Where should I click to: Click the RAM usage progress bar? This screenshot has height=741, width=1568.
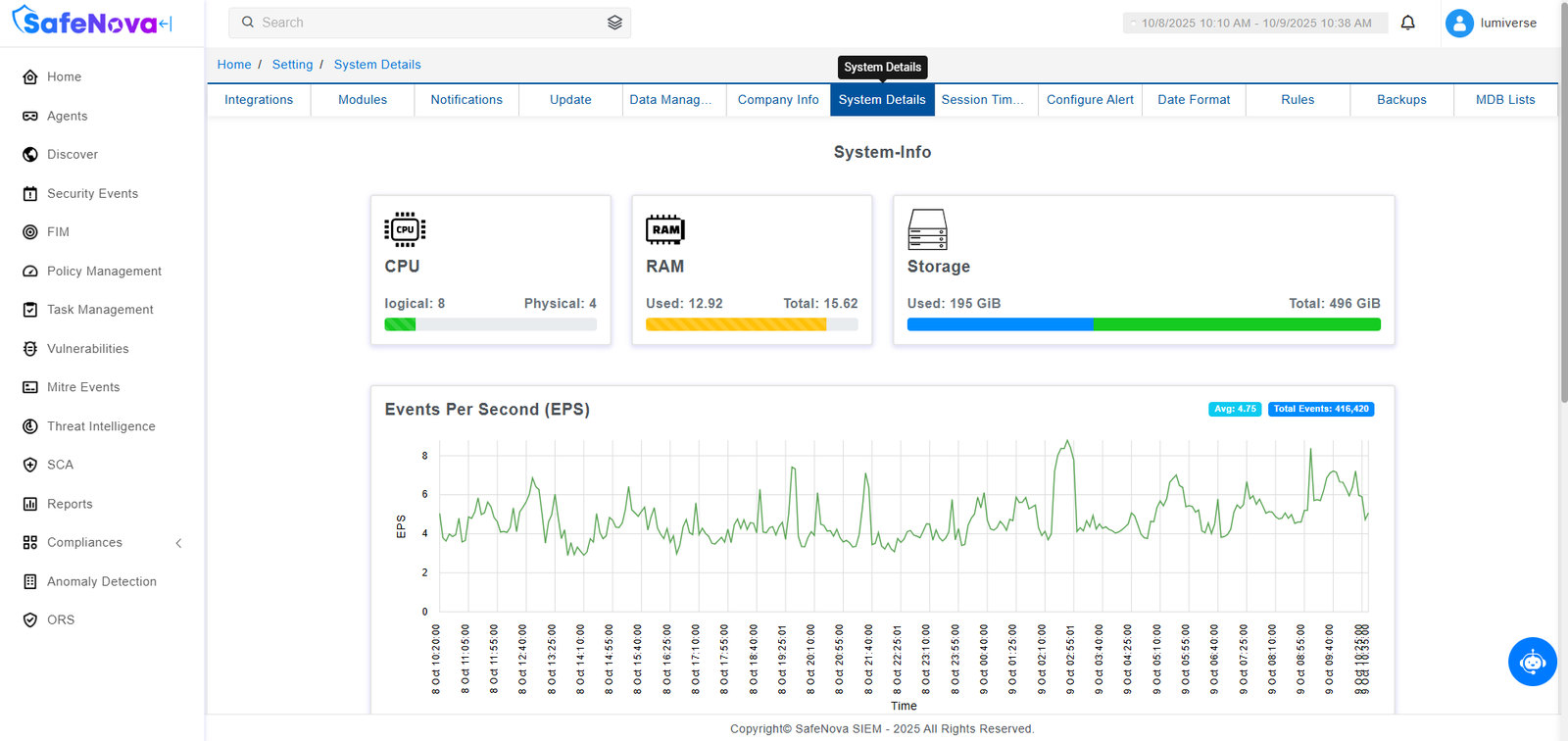[752, 324]
